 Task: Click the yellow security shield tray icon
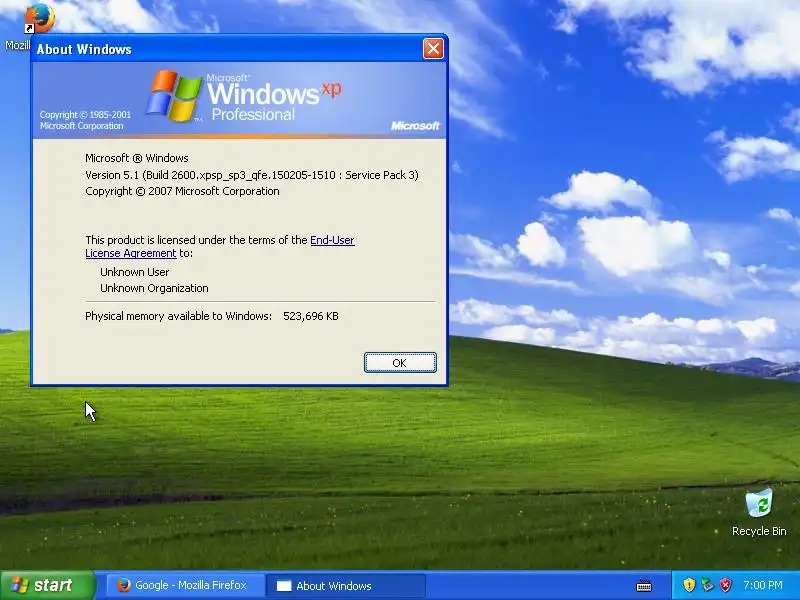point(689,585)
